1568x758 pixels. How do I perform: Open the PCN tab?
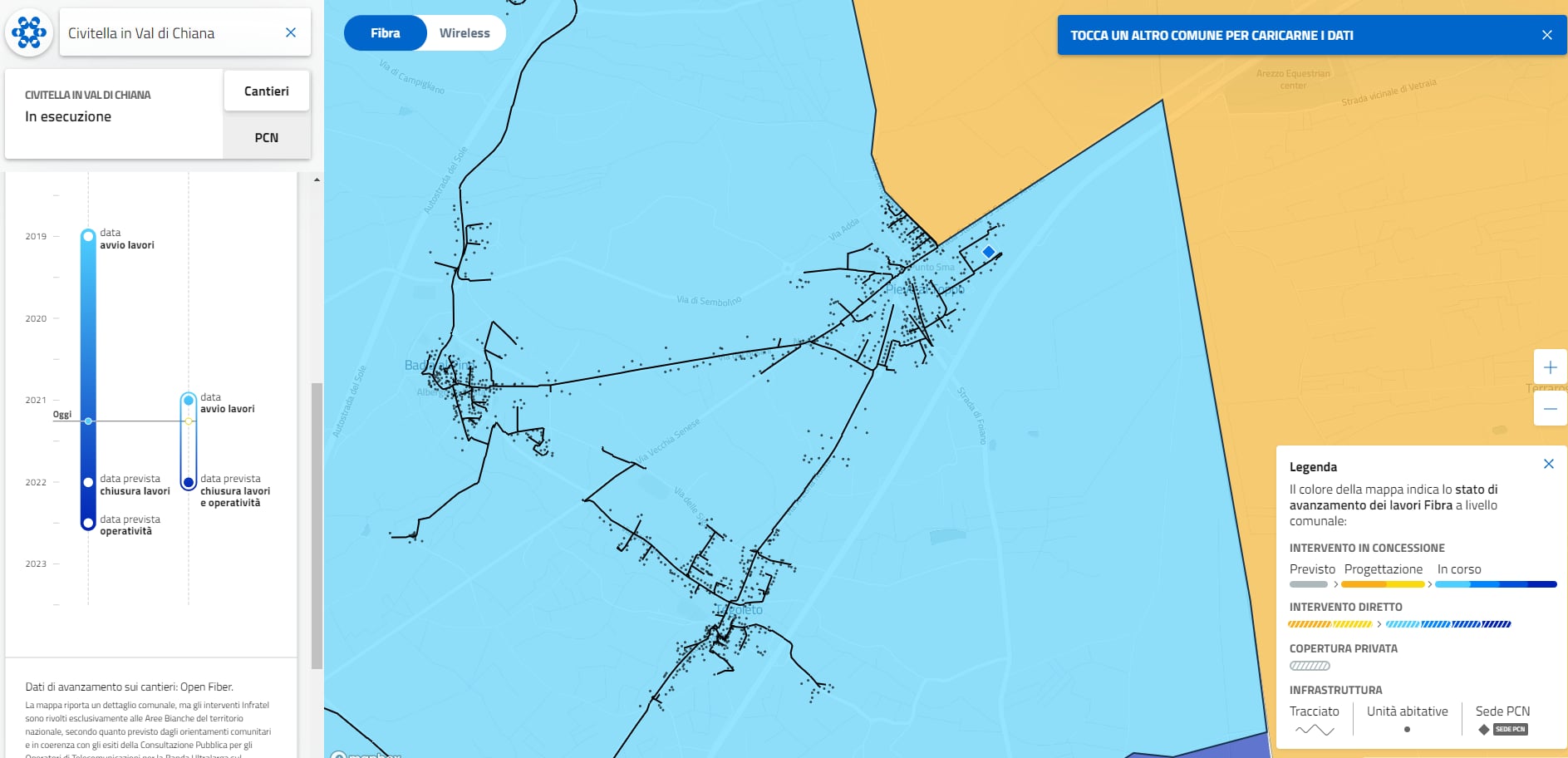[266, 138]
